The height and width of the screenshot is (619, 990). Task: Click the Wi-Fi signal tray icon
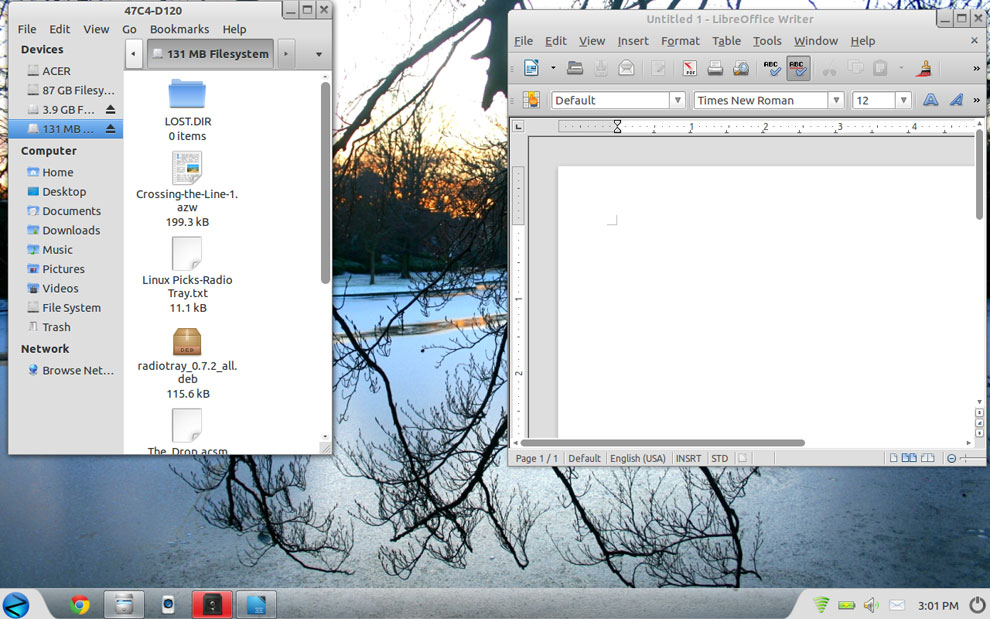[821, 605]
